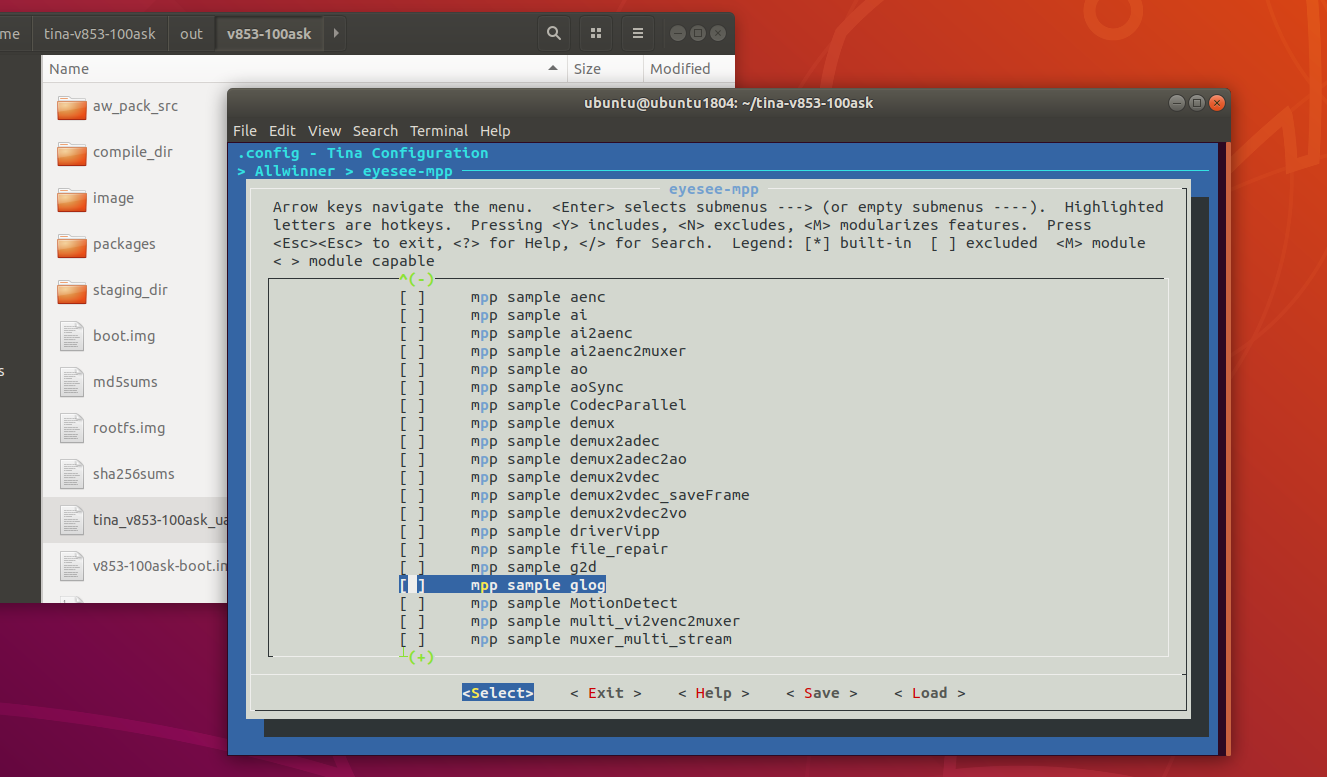Choose the < Help > button

pos(714,693)
